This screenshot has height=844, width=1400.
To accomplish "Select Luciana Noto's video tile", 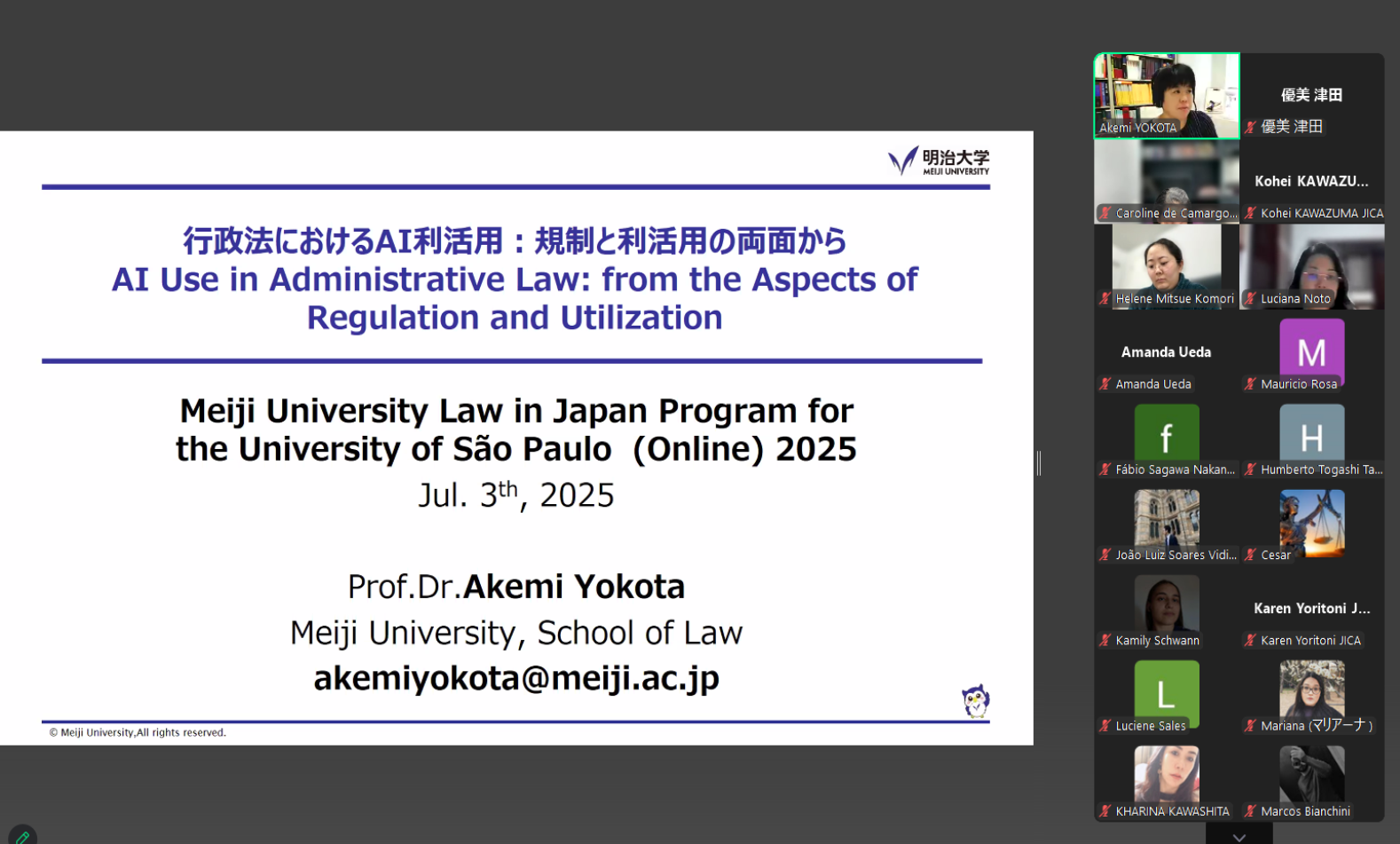I will pos(1312,266).
